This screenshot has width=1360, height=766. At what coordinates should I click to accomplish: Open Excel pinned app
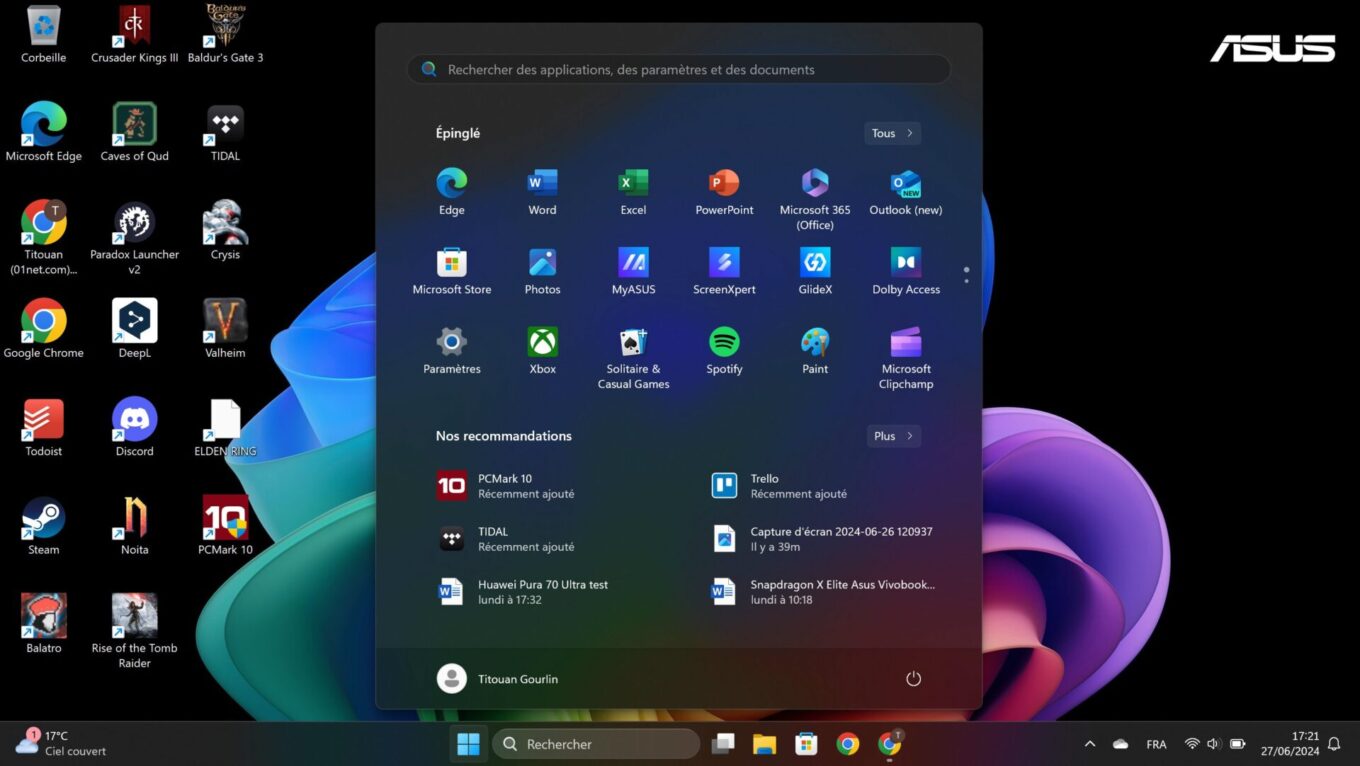click(x=633, y=192)
